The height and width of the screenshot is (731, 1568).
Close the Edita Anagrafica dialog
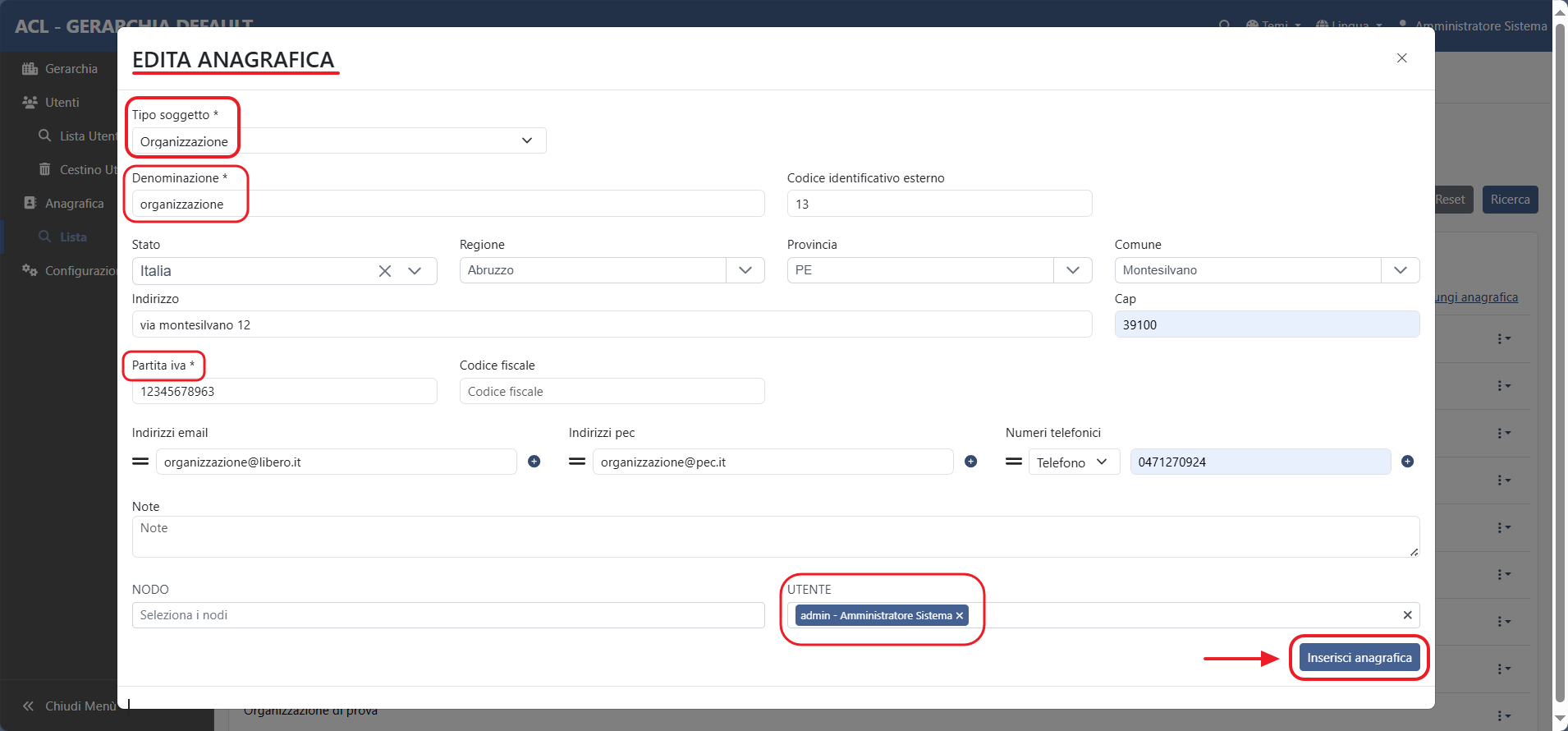(x=1401, y=58)
